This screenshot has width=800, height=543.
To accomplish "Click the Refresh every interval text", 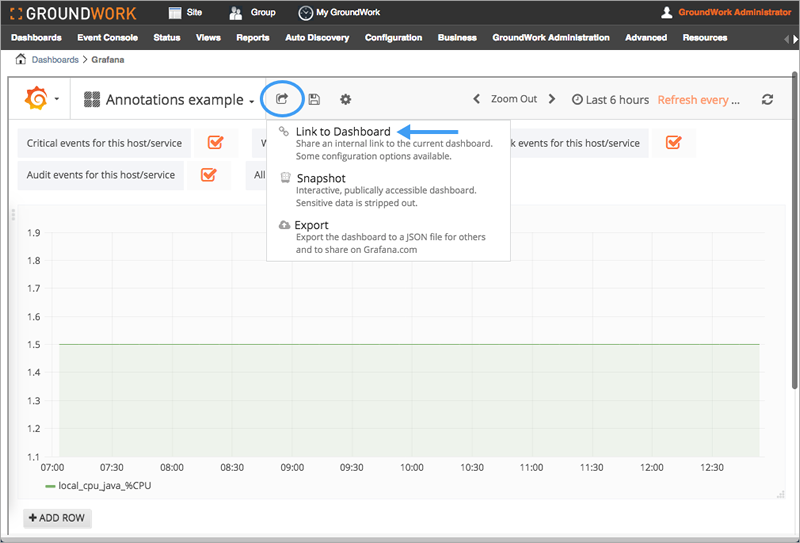I will pos(698,100).
